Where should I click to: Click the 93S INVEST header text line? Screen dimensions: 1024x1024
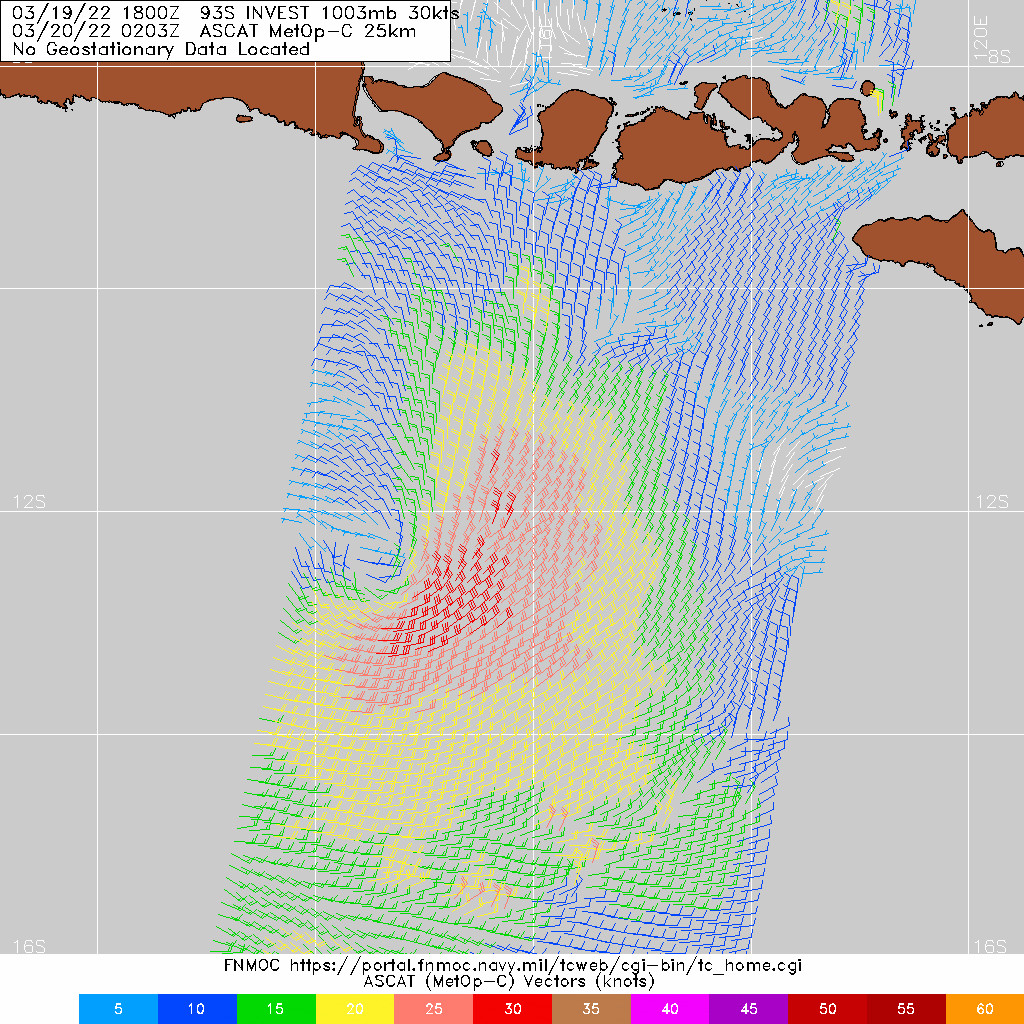pyautogui.click(x=224, y=13)
